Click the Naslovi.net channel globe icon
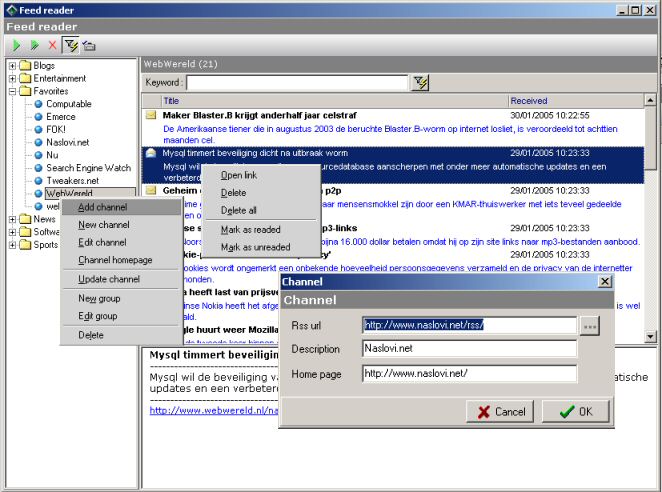This screenshot has width=662, height=492. point(38,142)
